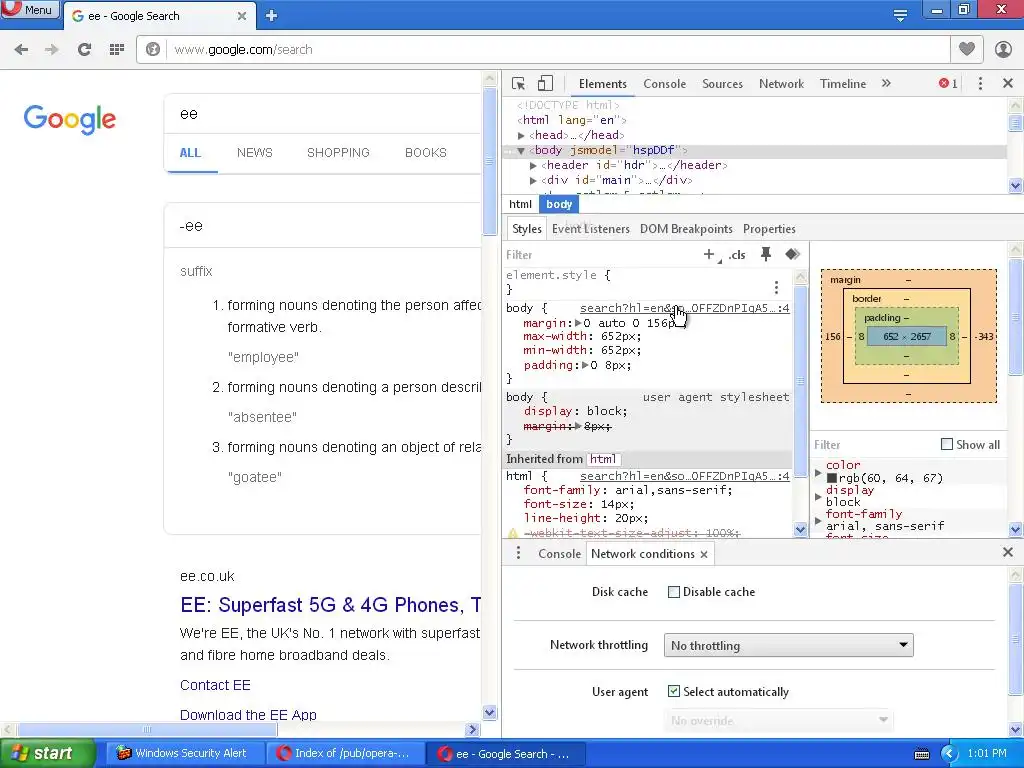Reload the page with the refresh icon
This screenshot has height=768, width=1024.
pos(84,50)
